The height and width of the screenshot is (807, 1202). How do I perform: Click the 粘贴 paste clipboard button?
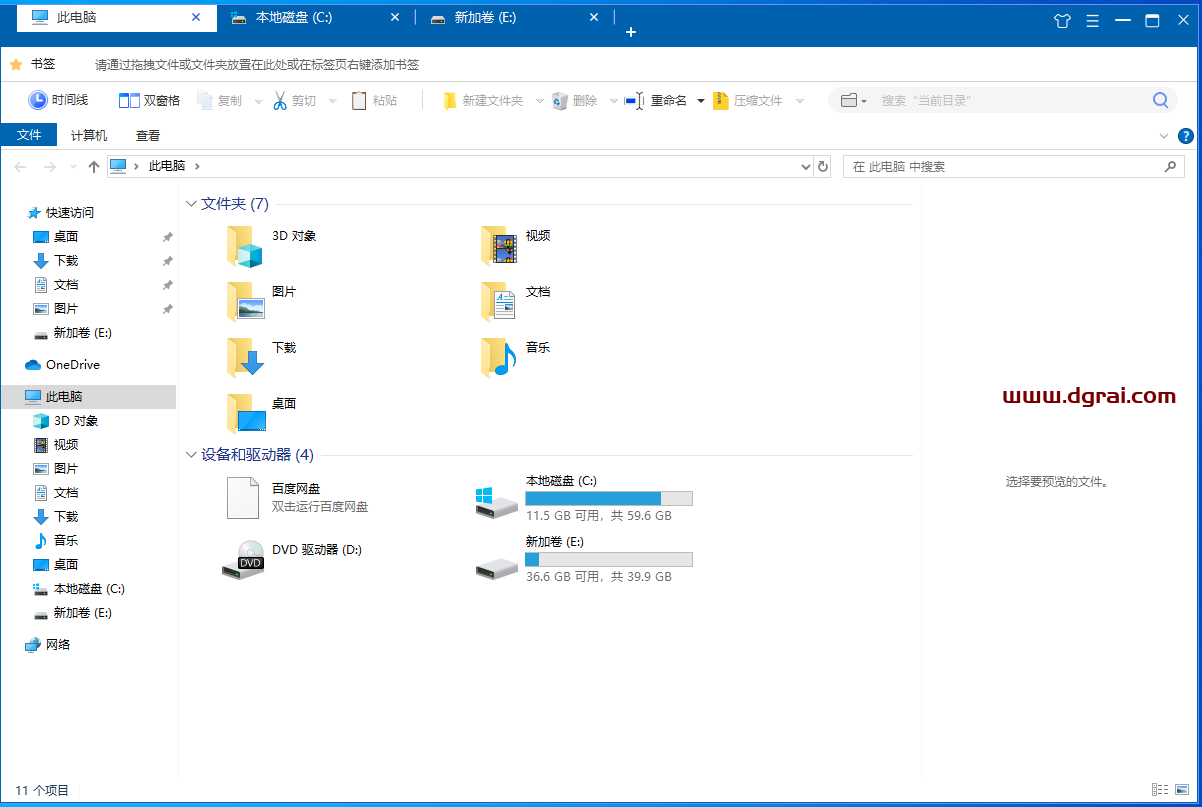coord(375,100)
